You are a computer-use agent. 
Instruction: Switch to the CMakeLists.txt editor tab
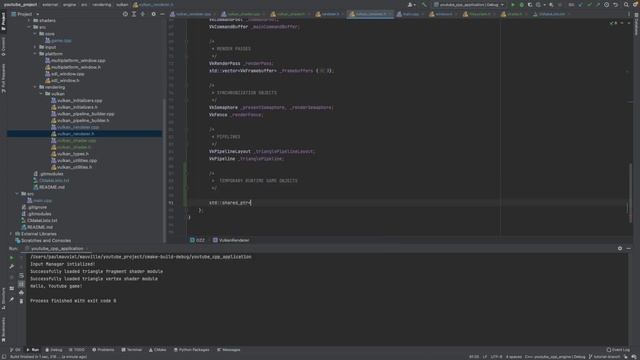tap(552, 14)
